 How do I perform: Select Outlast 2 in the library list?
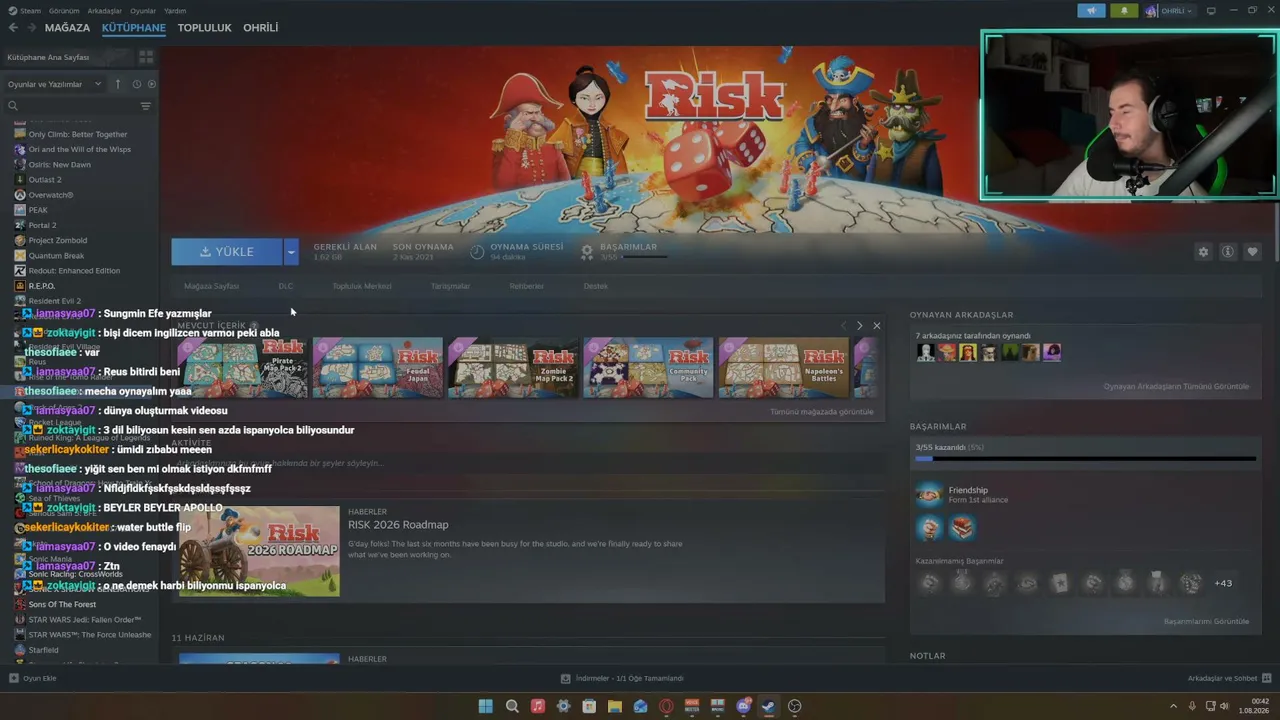coord(45,180)
